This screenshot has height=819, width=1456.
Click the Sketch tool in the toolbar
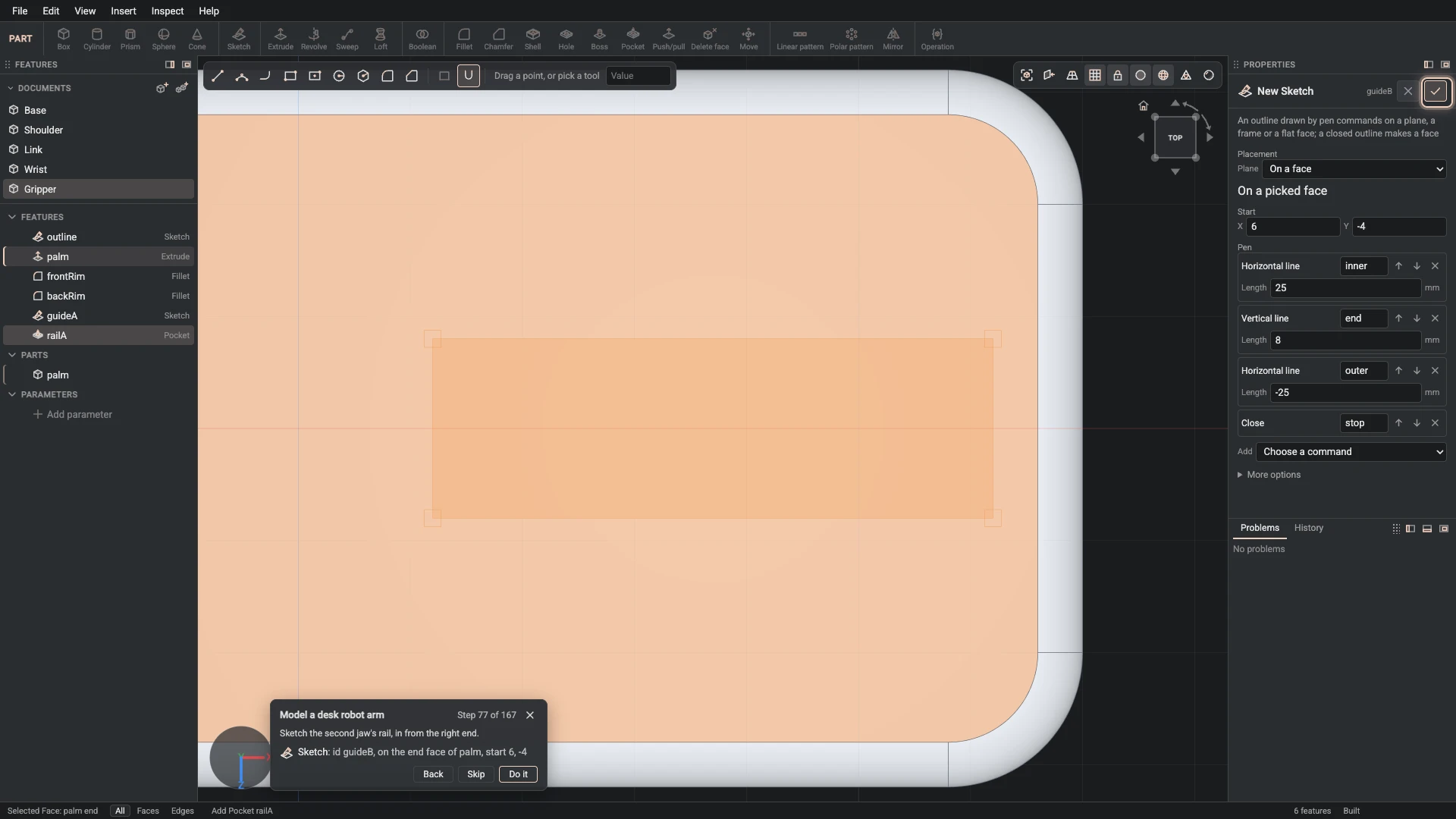239,39
